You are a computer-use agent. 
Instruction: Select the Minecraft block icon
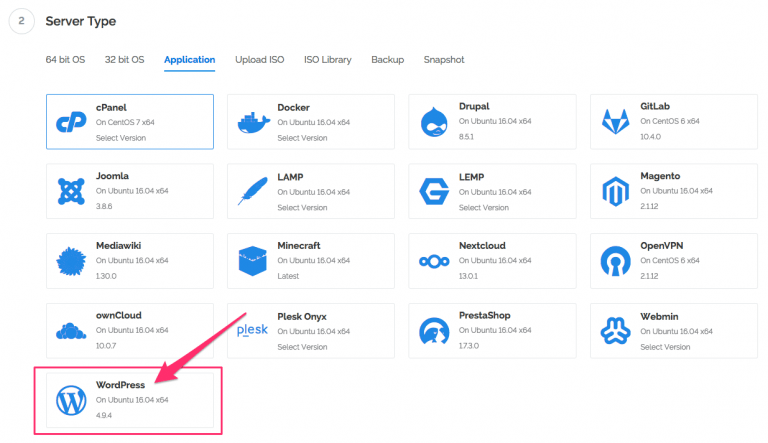[253, 261]
